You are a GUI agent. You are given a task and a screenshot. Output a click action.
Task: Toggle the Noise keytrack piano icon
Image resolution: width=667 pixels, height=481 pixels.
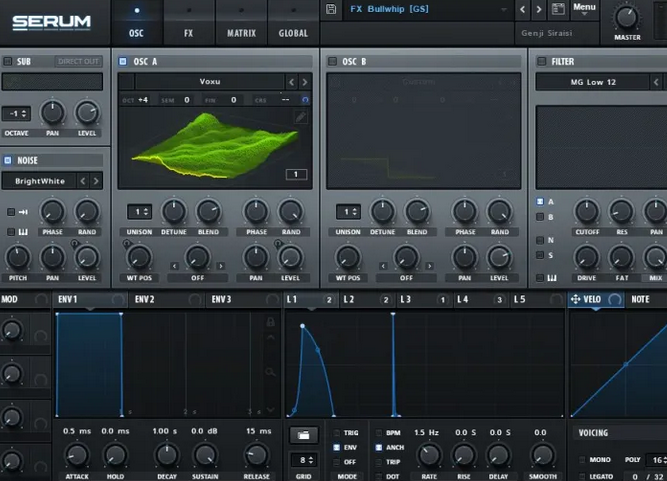(23, 232)
